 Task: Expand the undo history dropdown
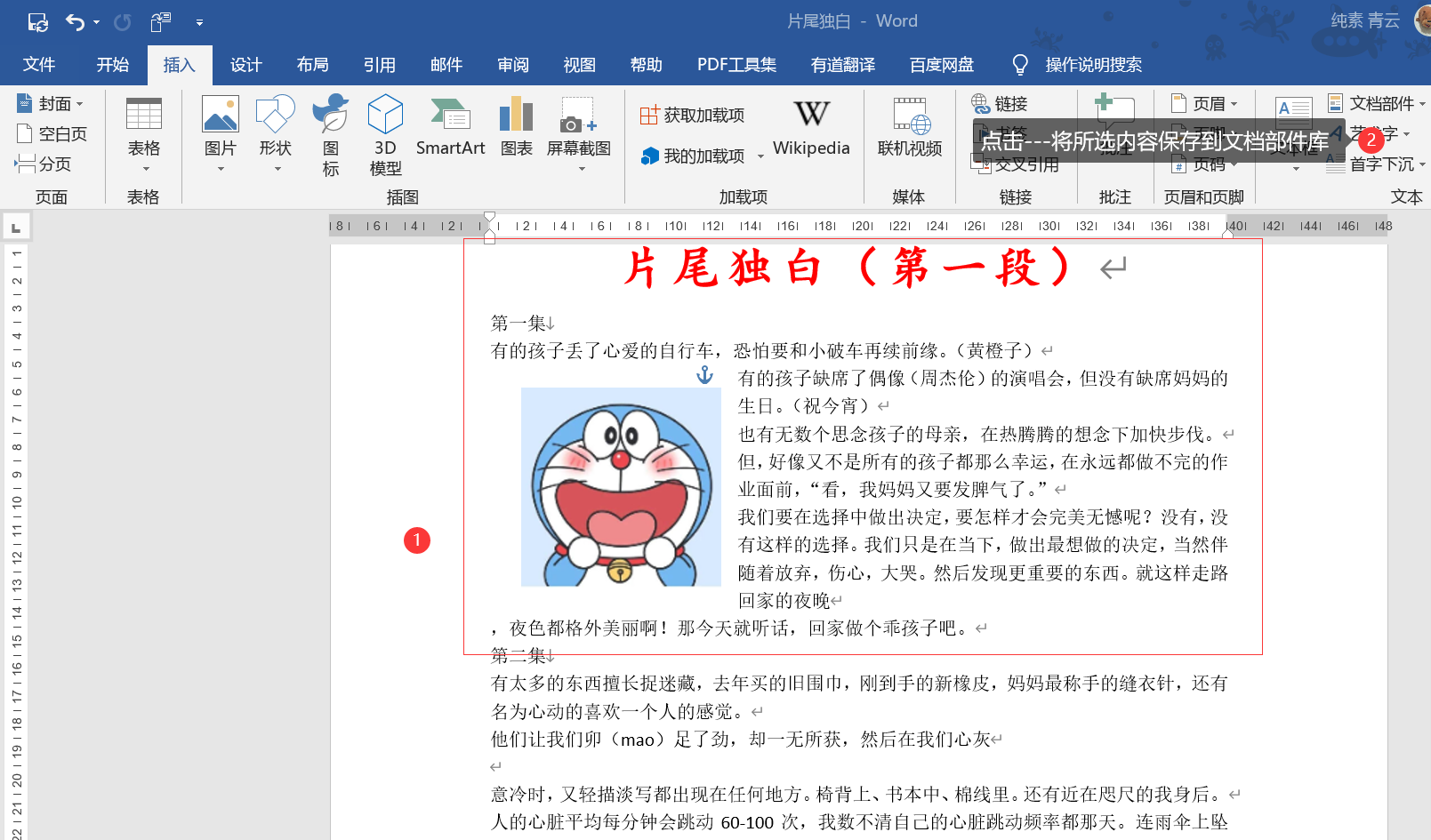pos(97,22)
